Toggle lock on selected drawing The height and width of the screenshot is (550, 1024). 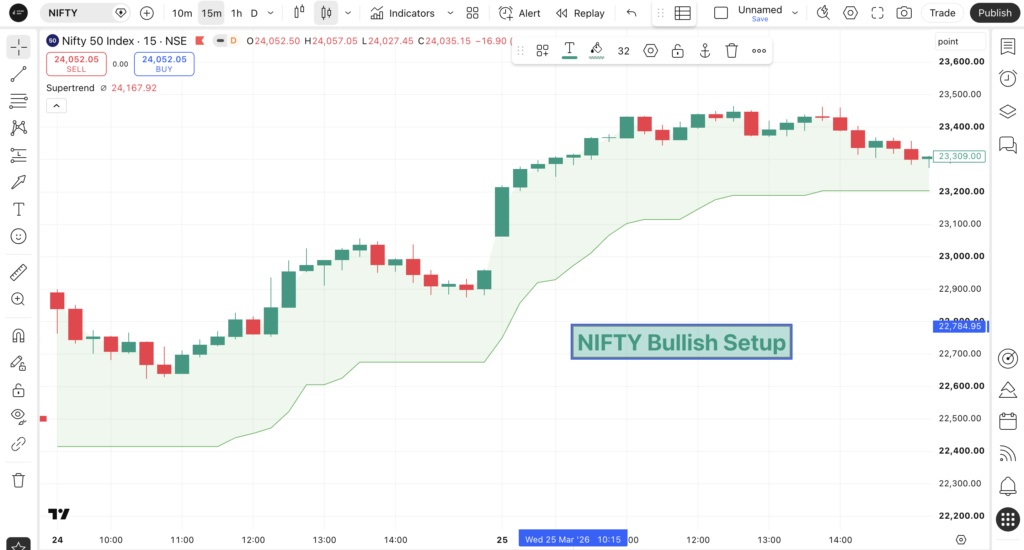678,51
